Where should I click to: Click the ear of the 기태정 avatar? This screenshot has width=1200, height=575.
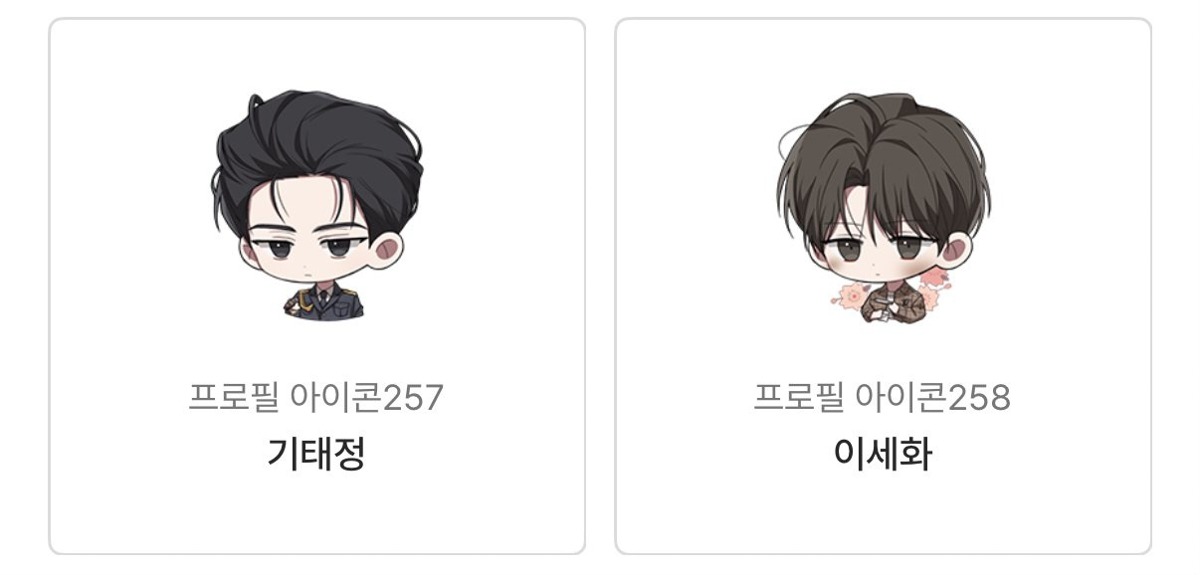(389, 251)
